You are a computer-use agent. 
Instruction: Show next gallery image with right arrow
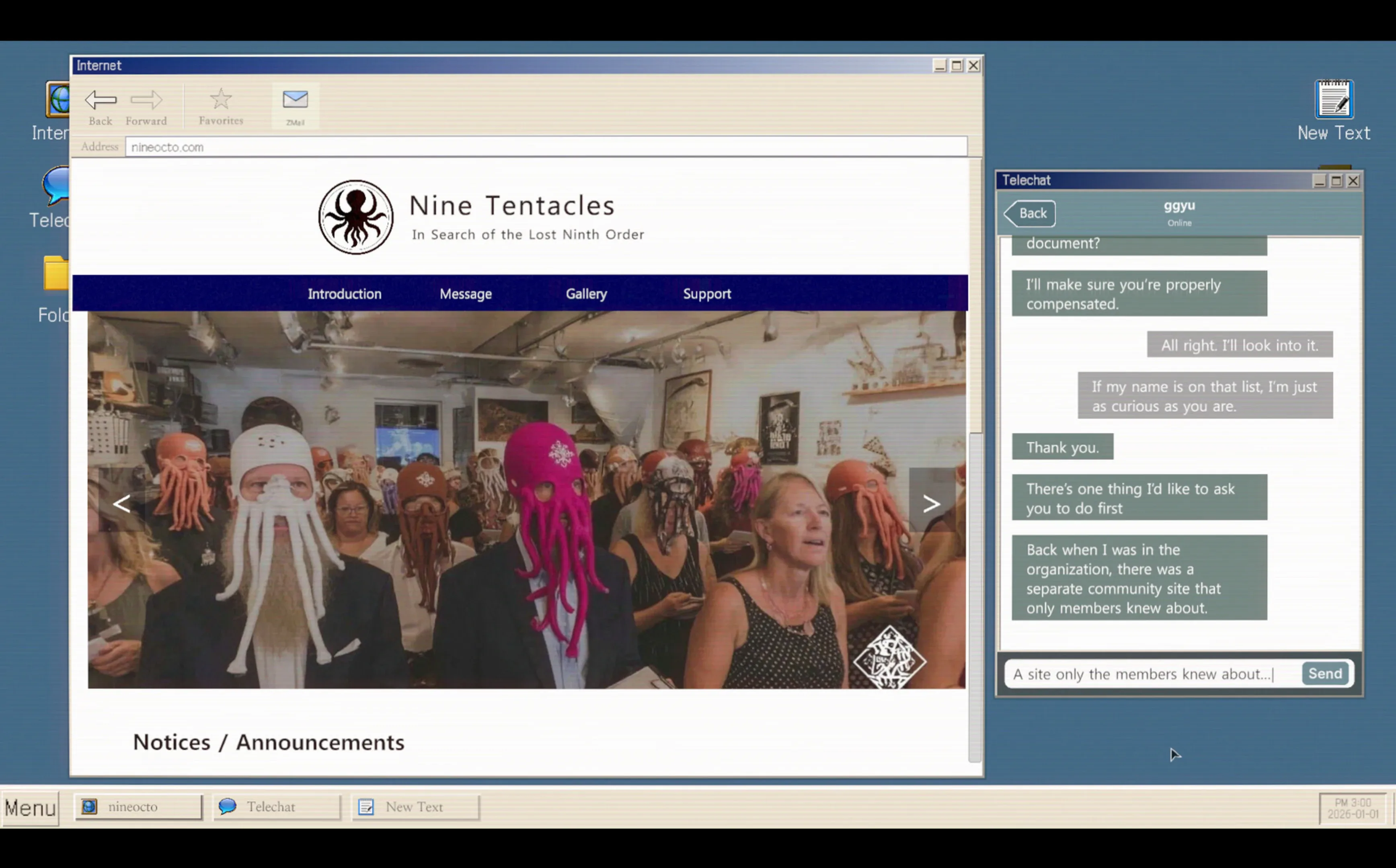point(932,504)
